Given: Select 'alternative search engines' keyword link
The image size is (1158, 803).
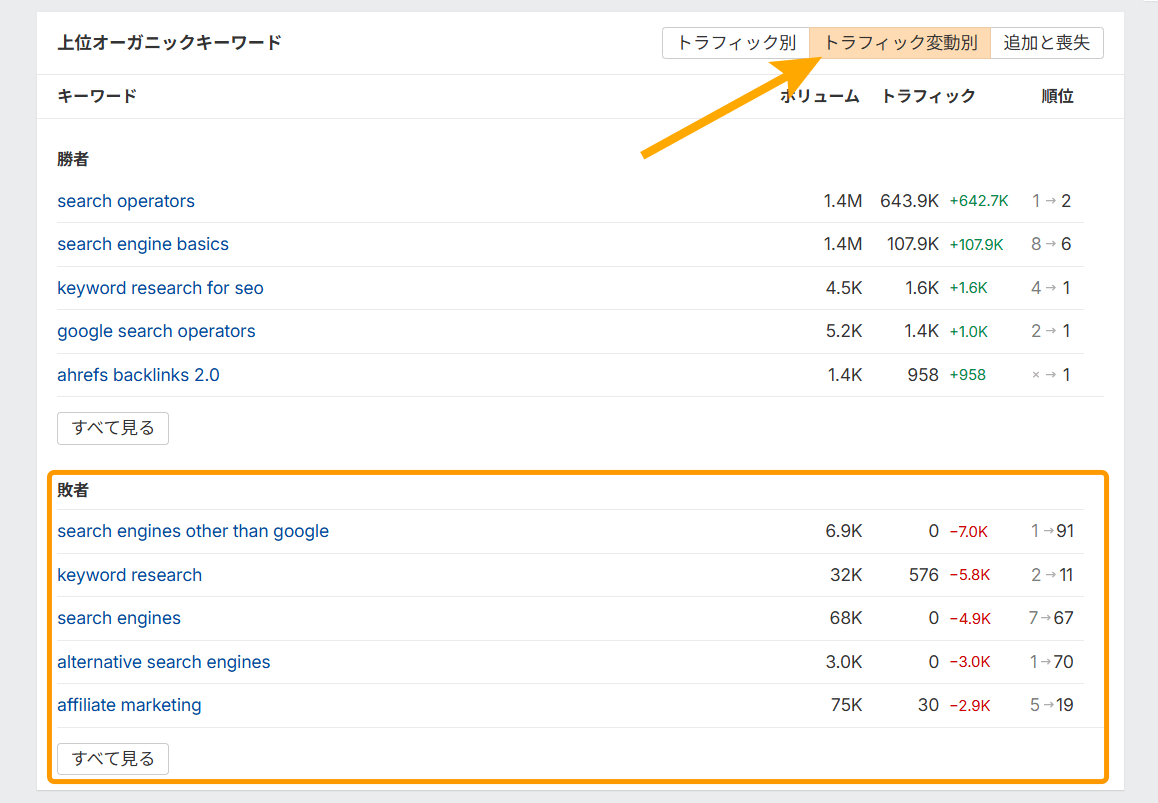Looking at the screenshot, I should click(163, 662).
